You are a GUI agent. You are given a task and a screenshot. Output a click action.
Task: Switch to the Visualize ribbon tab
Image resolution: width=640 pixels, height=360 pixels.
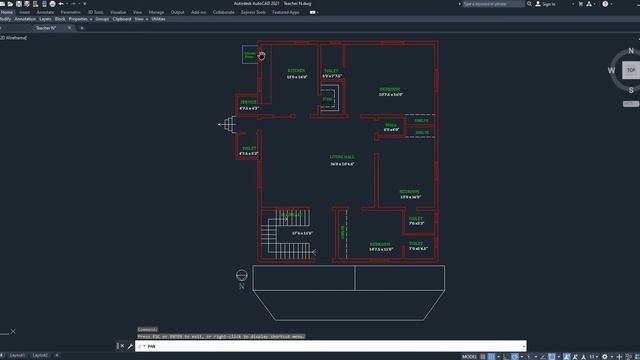[118, 12]
